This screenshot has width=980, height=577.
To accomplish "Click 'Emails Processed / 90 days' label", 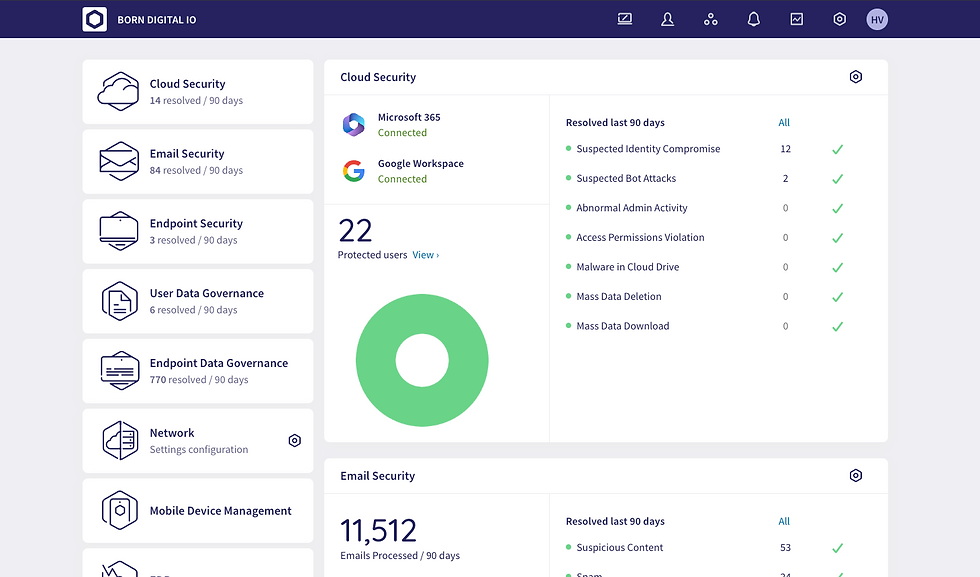I will click(x=400, y=556).
